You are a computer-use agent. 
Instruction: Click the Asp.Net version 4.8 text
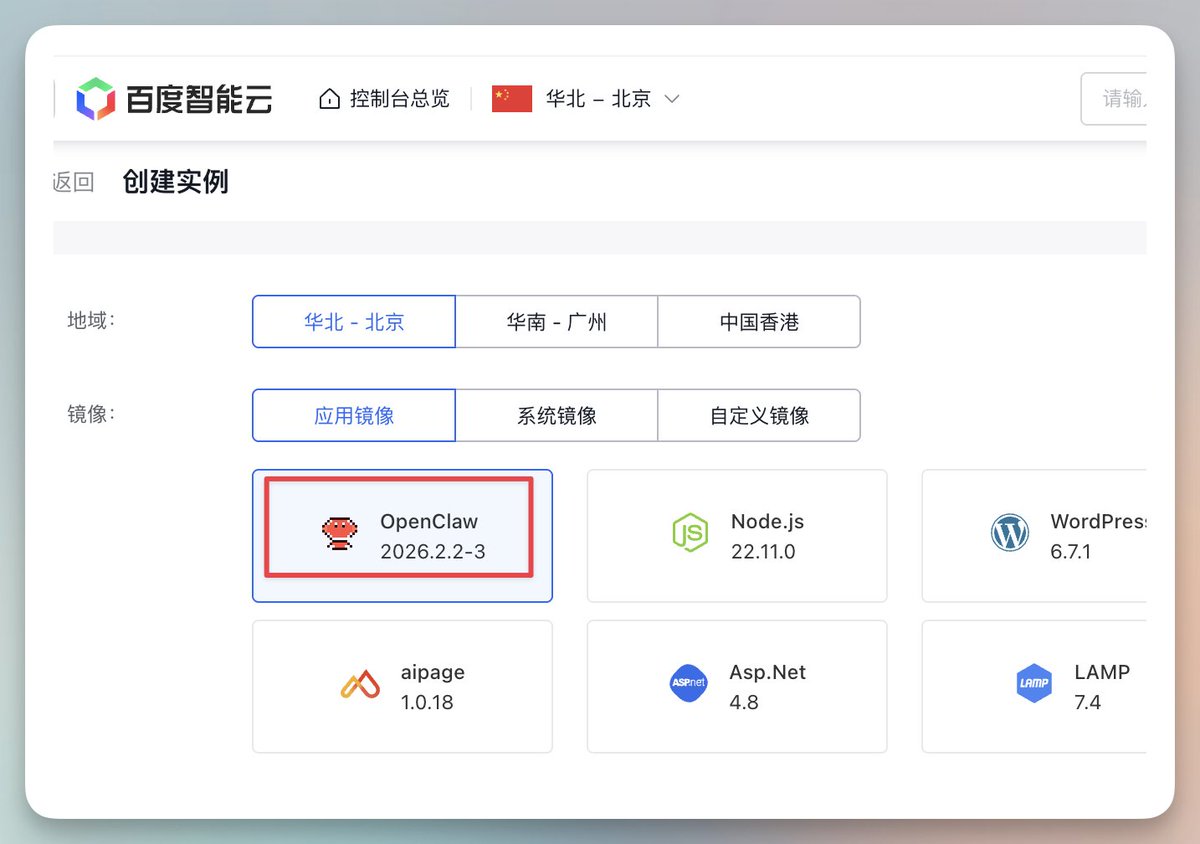click(744, 702)
